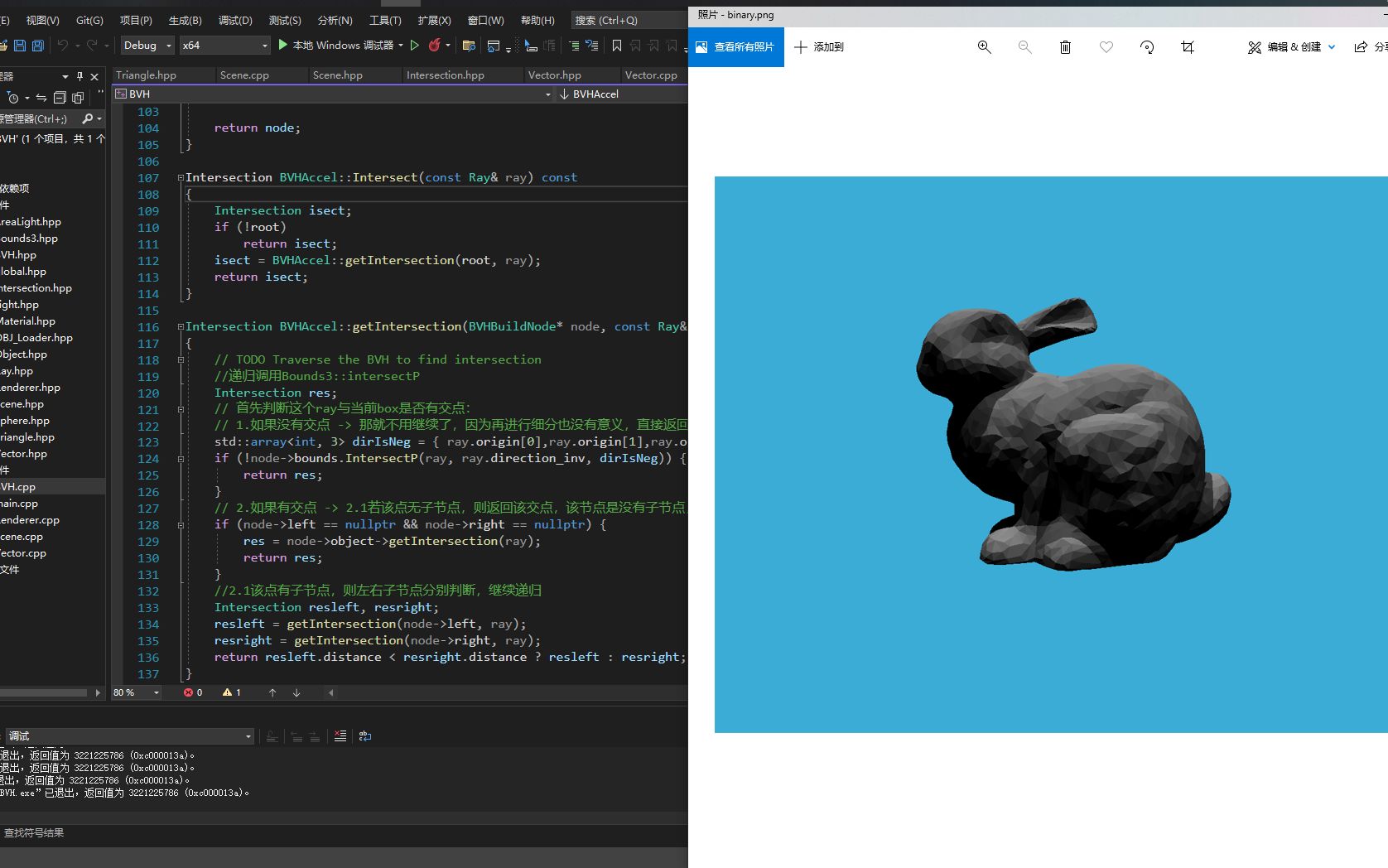Select Intersection.hpp in Solution Explorer

[36, 288]
